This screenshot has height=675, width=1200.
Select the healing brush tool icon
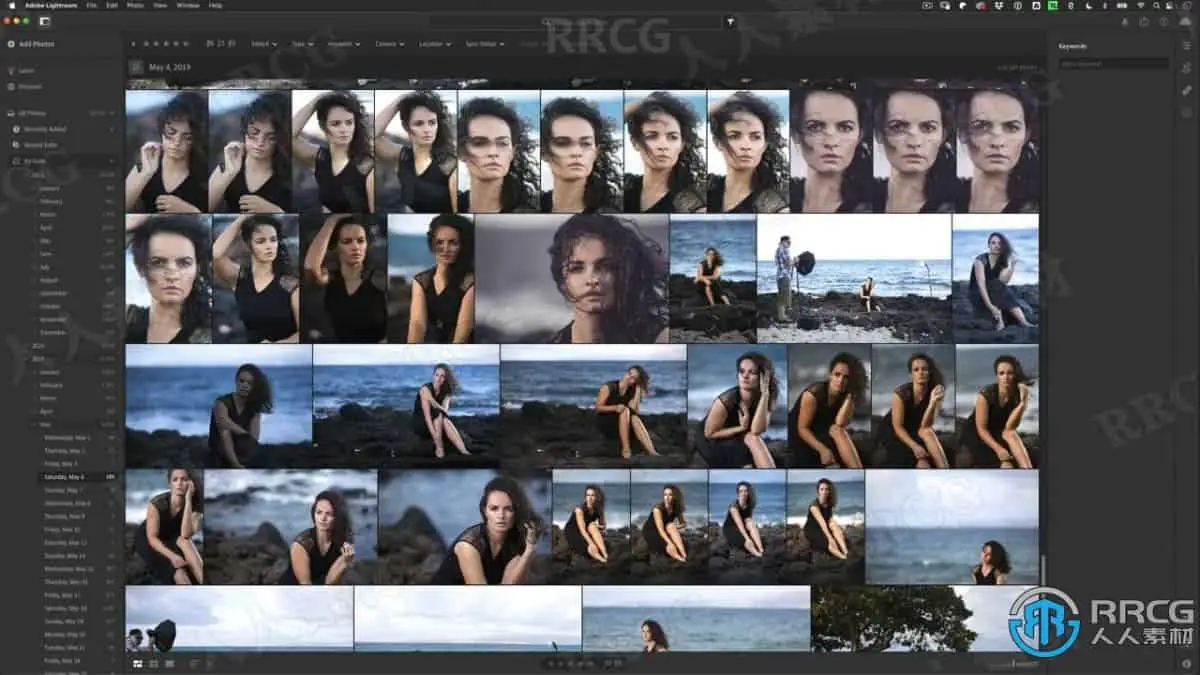pos(1186,90)
